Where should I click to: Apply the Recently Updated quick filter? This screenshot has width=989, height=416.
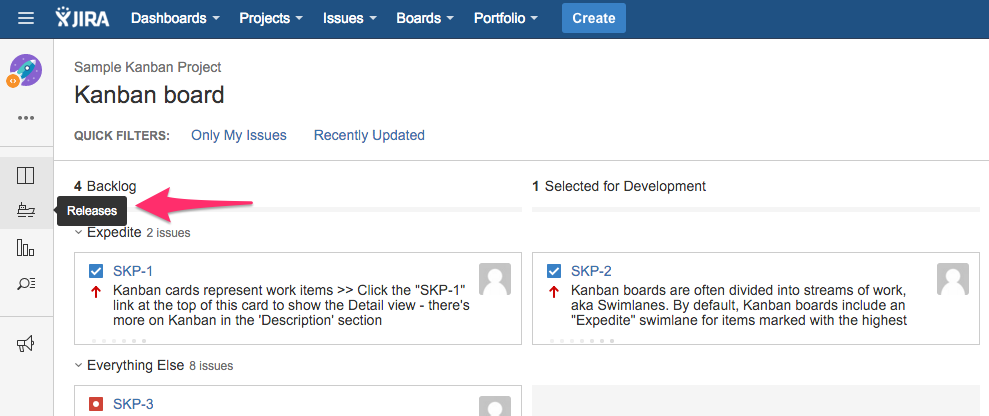click(x=369, y=135)
